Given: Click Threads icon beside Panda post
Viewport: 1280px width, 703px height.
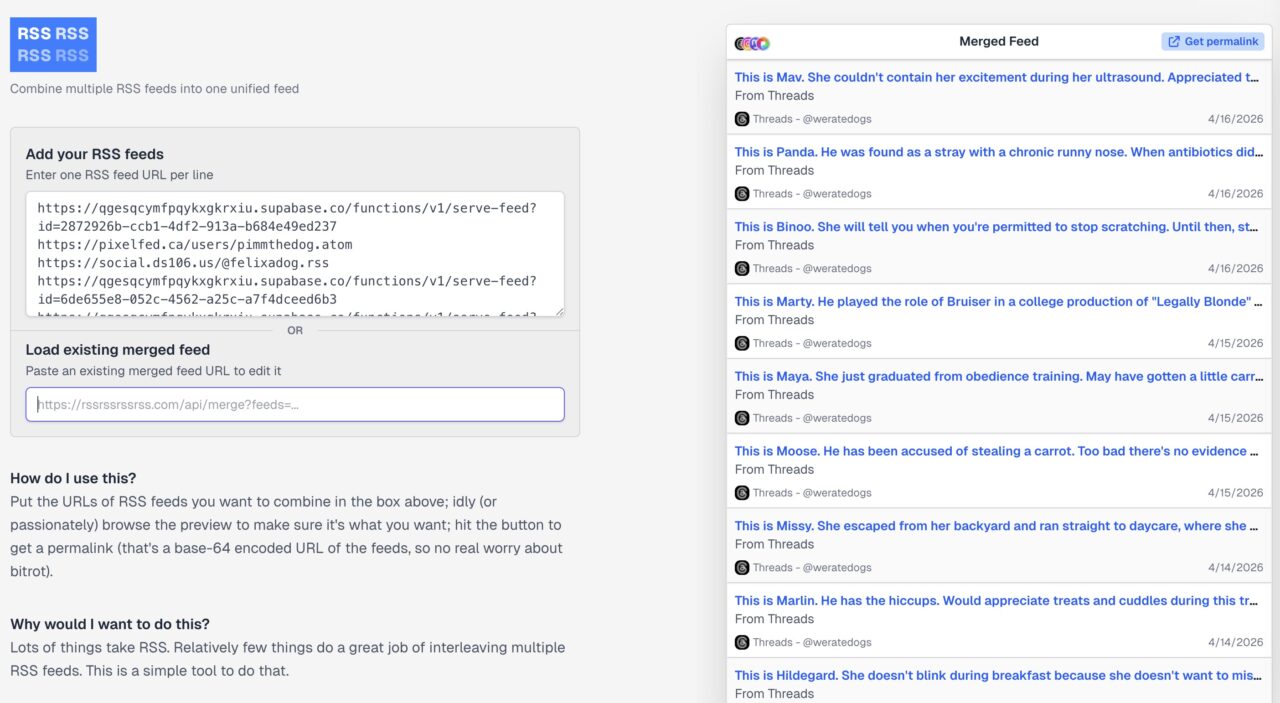Looking at the screenshot, I should [x=742, y=194].
